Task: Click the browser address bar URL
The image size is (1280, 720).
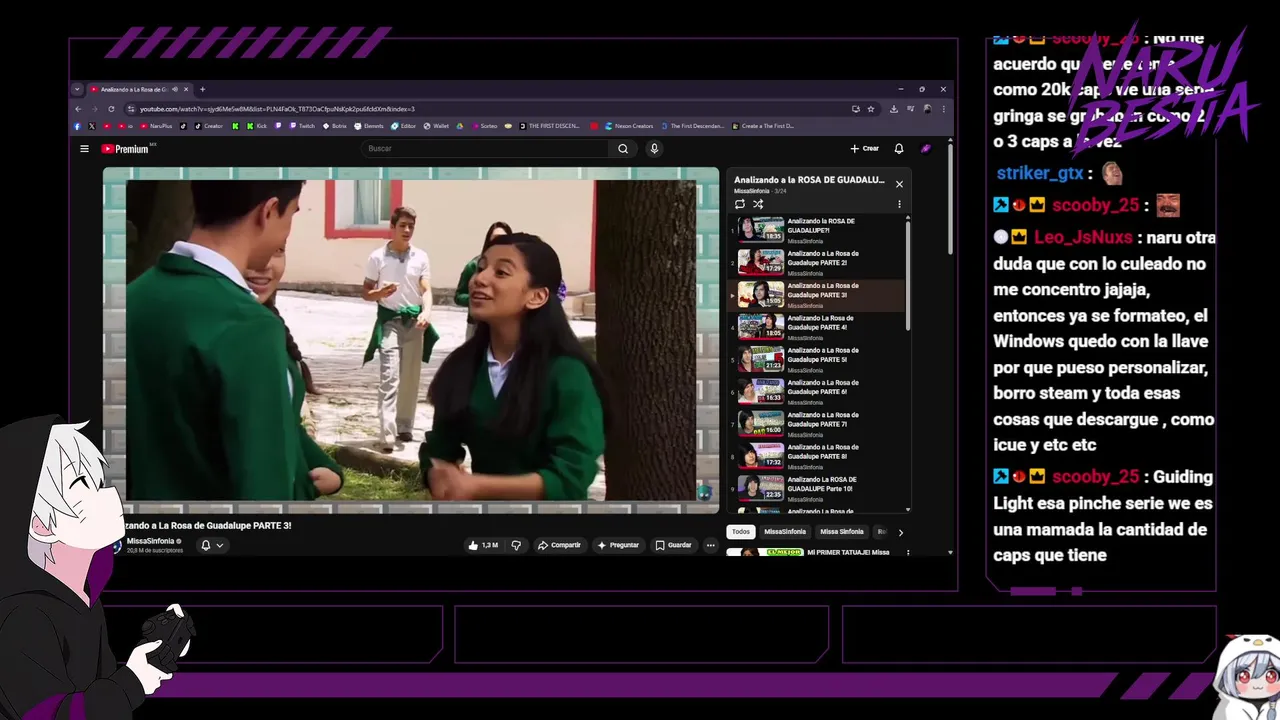Action: [277, 109]
